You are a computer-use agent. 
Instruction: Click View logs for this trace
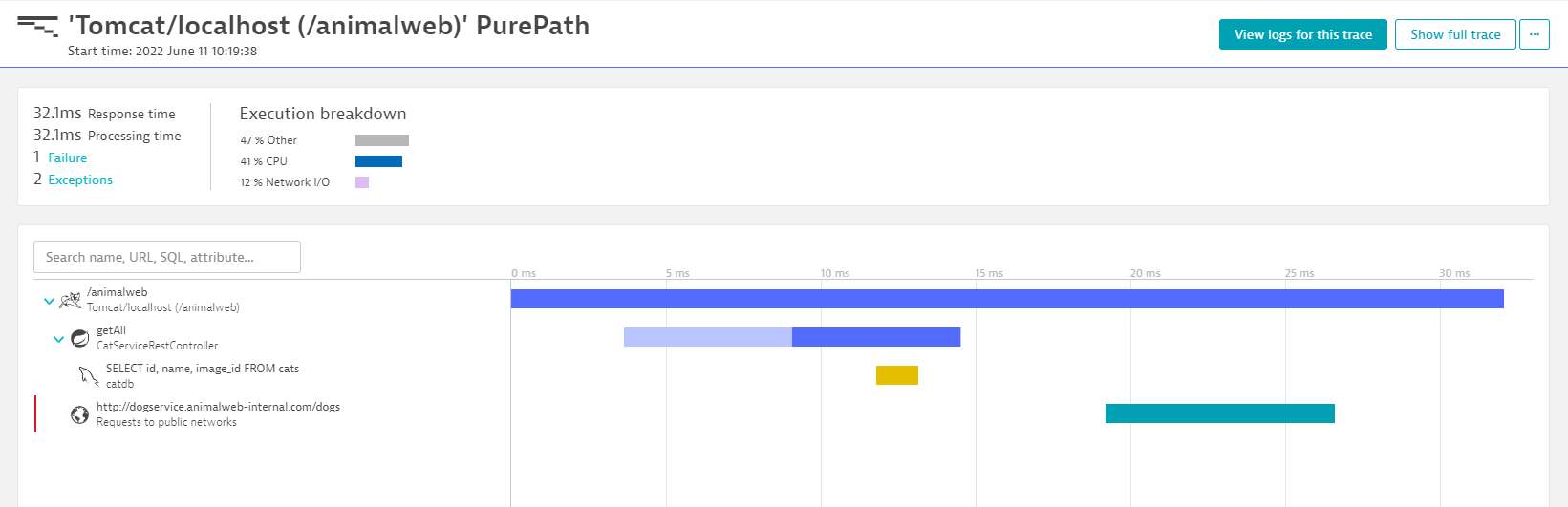pos(1302,34)
